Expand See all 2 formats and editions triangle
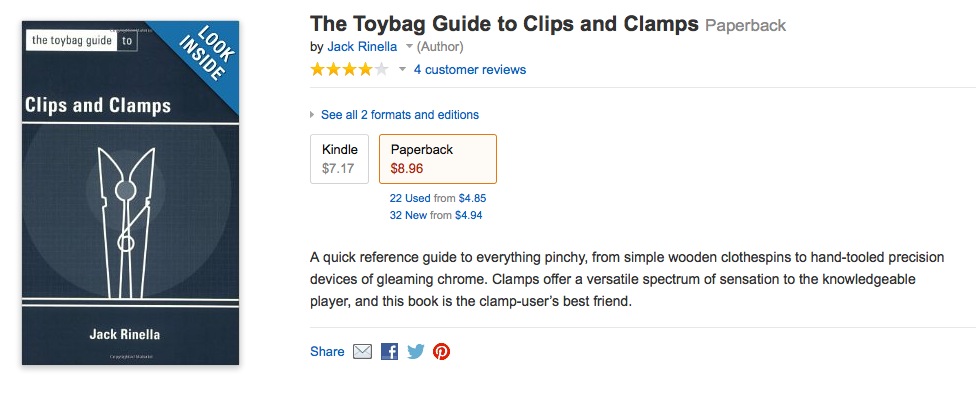Image resolution: width=976 pixels, height=393 pixels. coord(312,115)
